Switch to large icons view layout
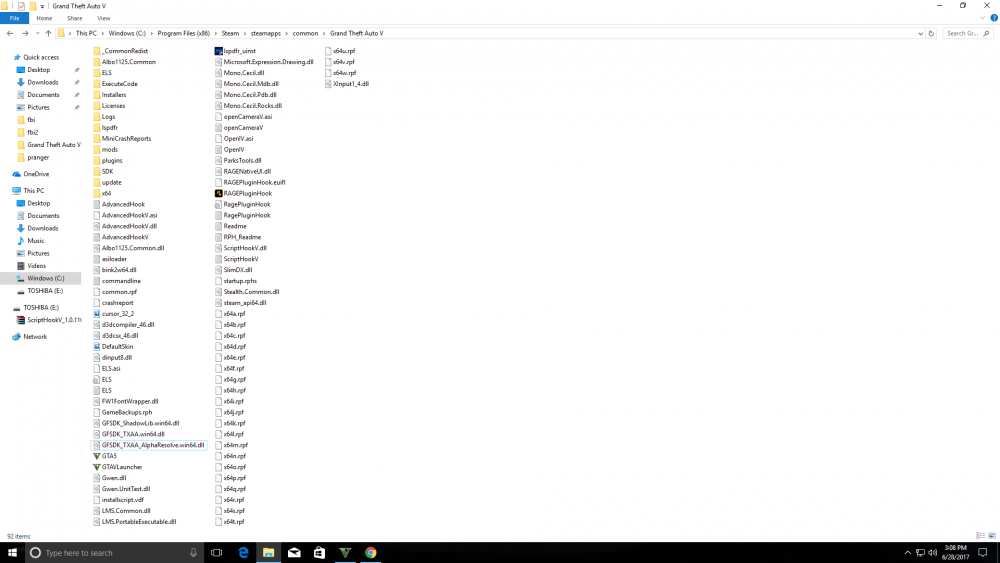1000x563 pixels. pos(992,536)
